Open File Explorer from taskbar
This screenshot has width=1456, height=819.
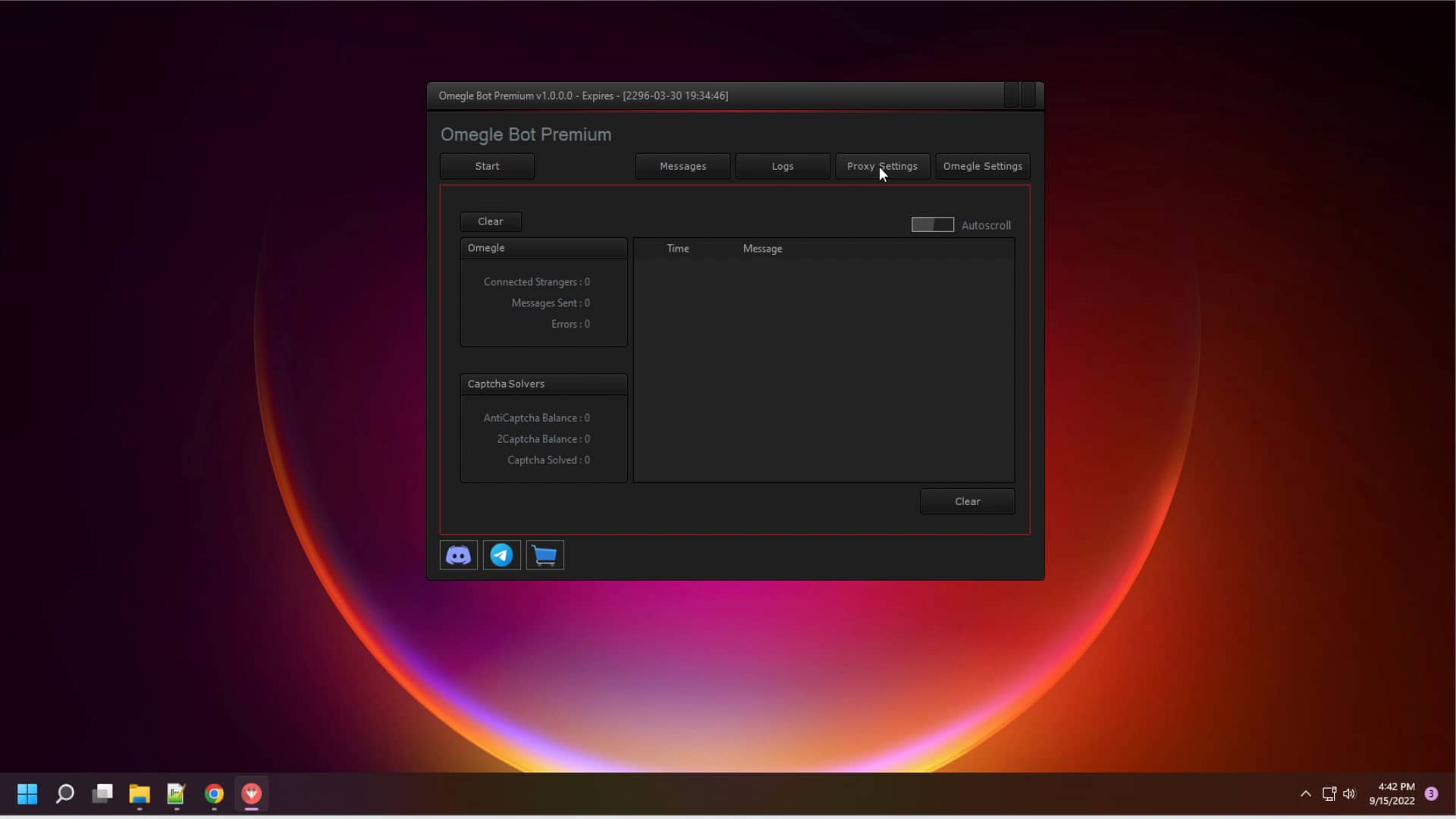(140, 793)
